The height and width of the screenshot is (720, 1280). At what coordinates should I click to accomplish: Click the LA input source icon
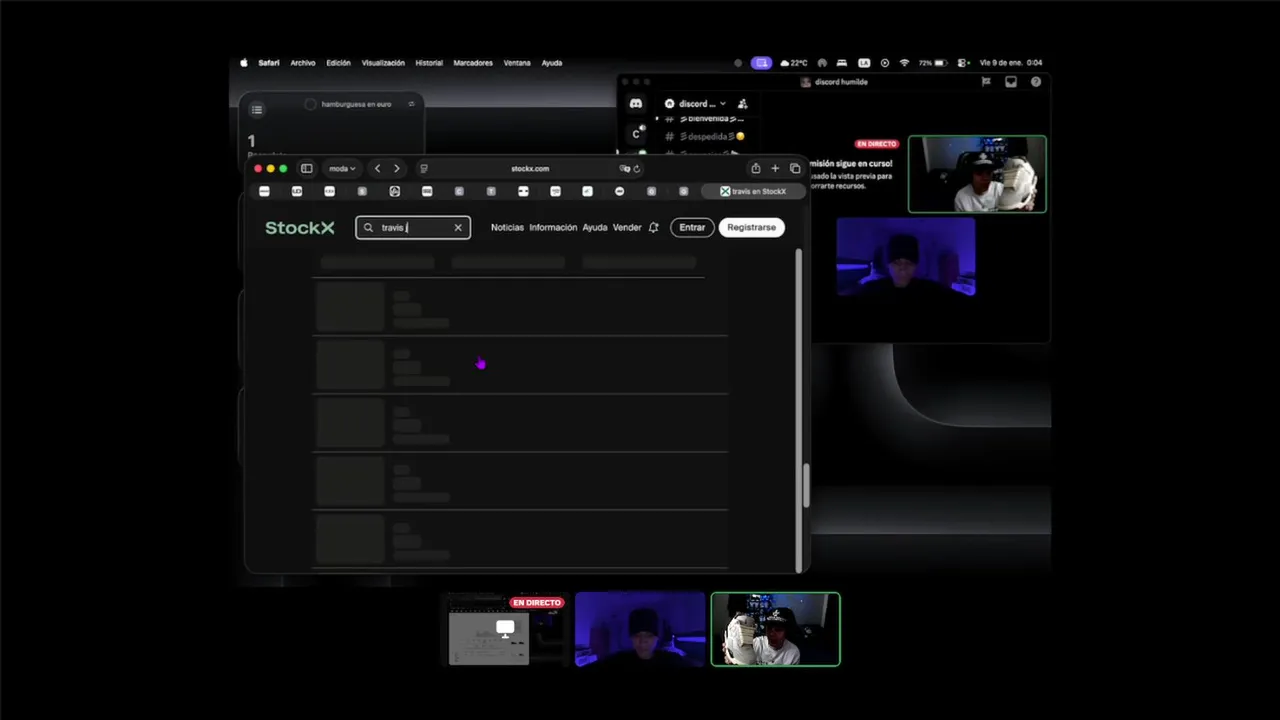click(864, 63)
